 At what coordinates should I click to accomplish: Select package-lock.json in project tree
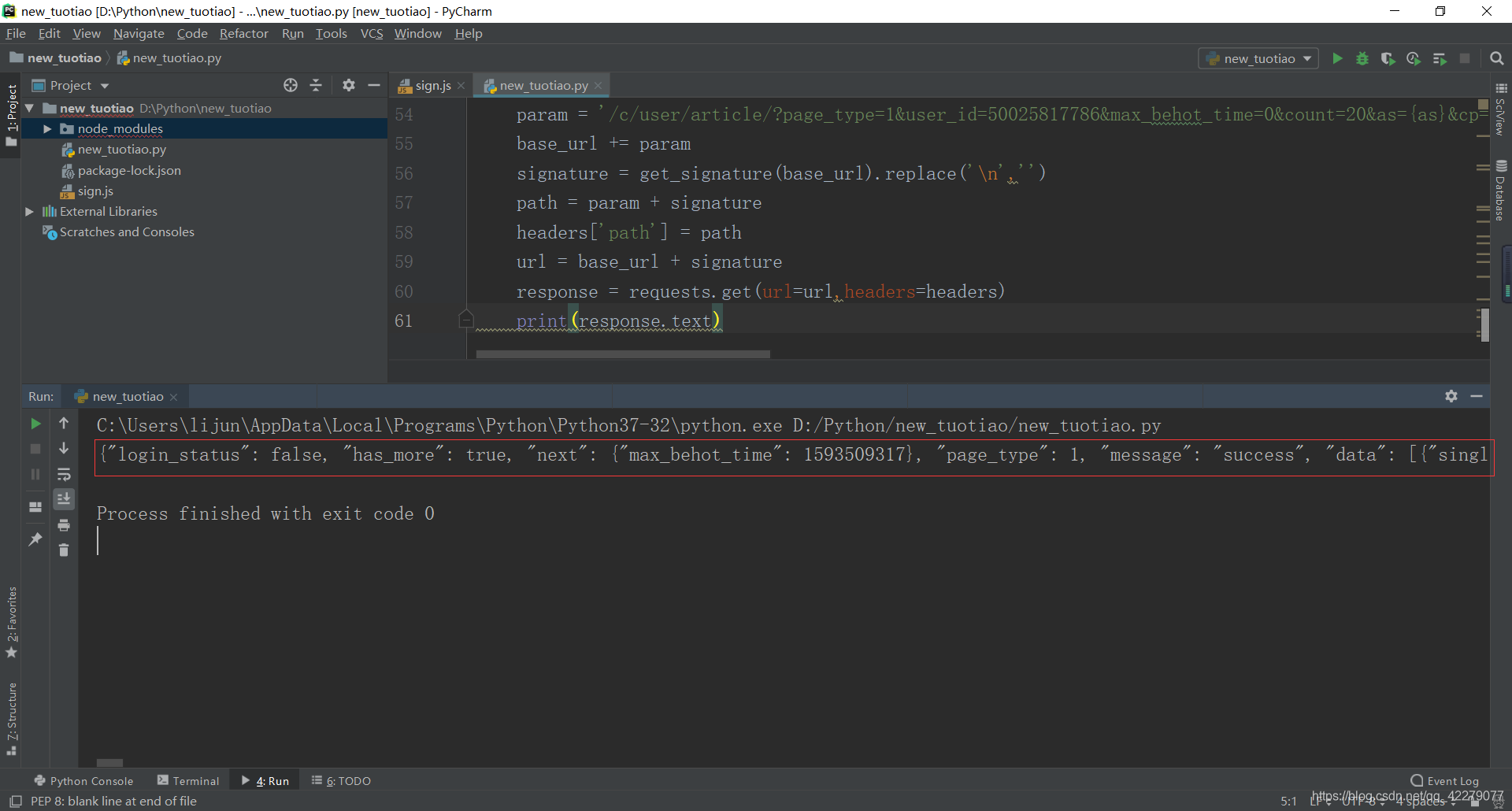click(x=129, y=171)
